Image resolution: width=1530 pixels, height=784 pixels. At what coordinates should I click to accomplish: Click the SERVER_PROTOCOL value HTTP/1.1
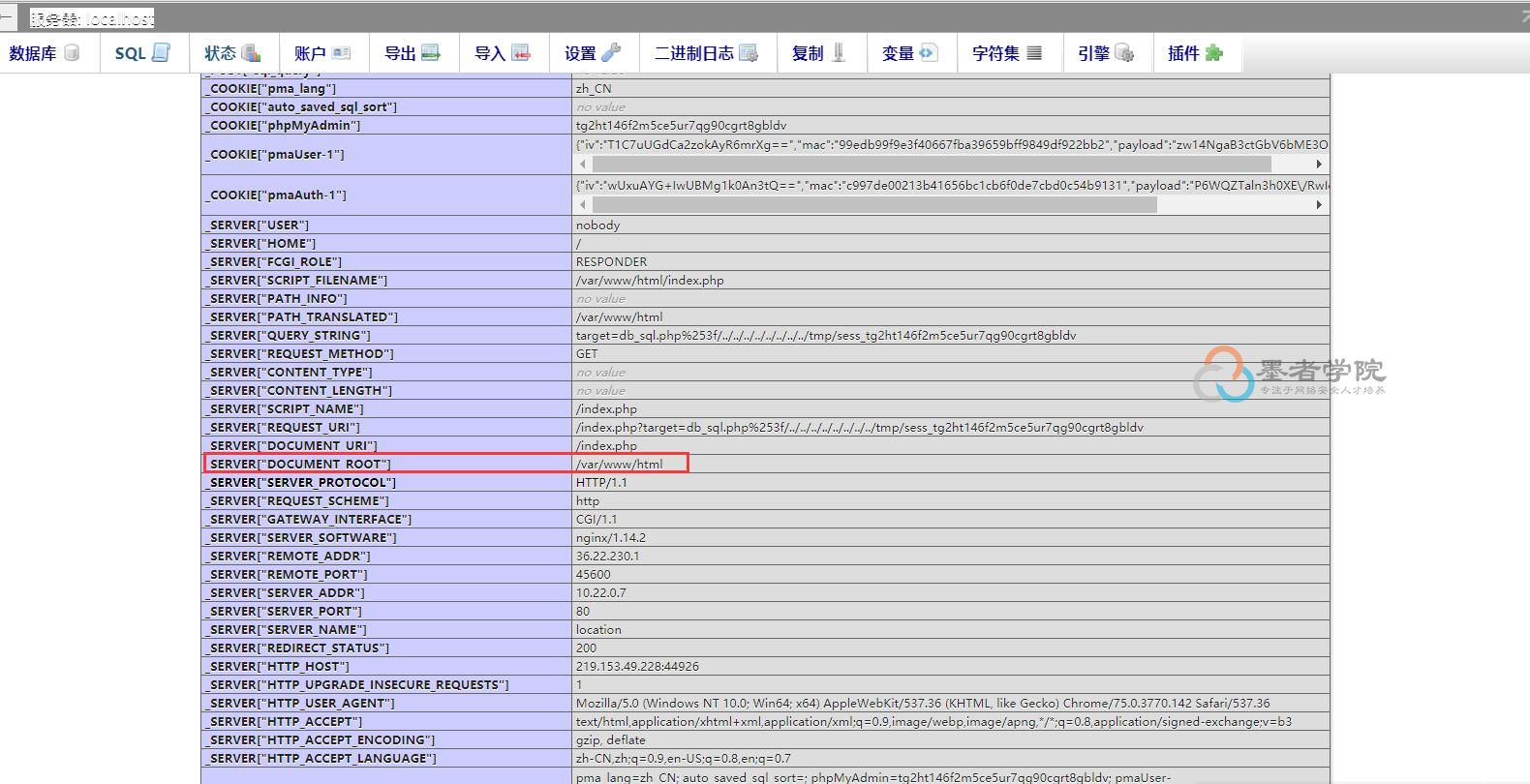pos(601,482)
